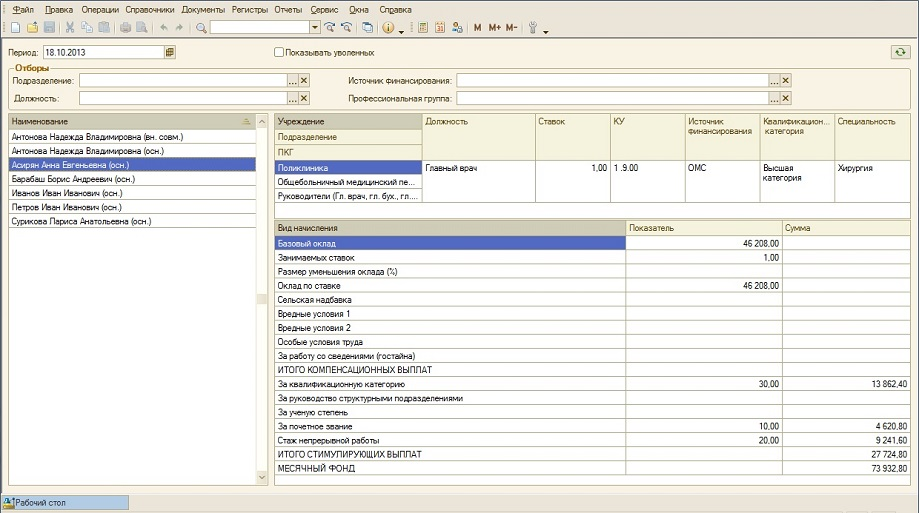Viewport: 919px width, 513px height.
Task: Click the green refresh icon at top right
Action: [900, 52]
